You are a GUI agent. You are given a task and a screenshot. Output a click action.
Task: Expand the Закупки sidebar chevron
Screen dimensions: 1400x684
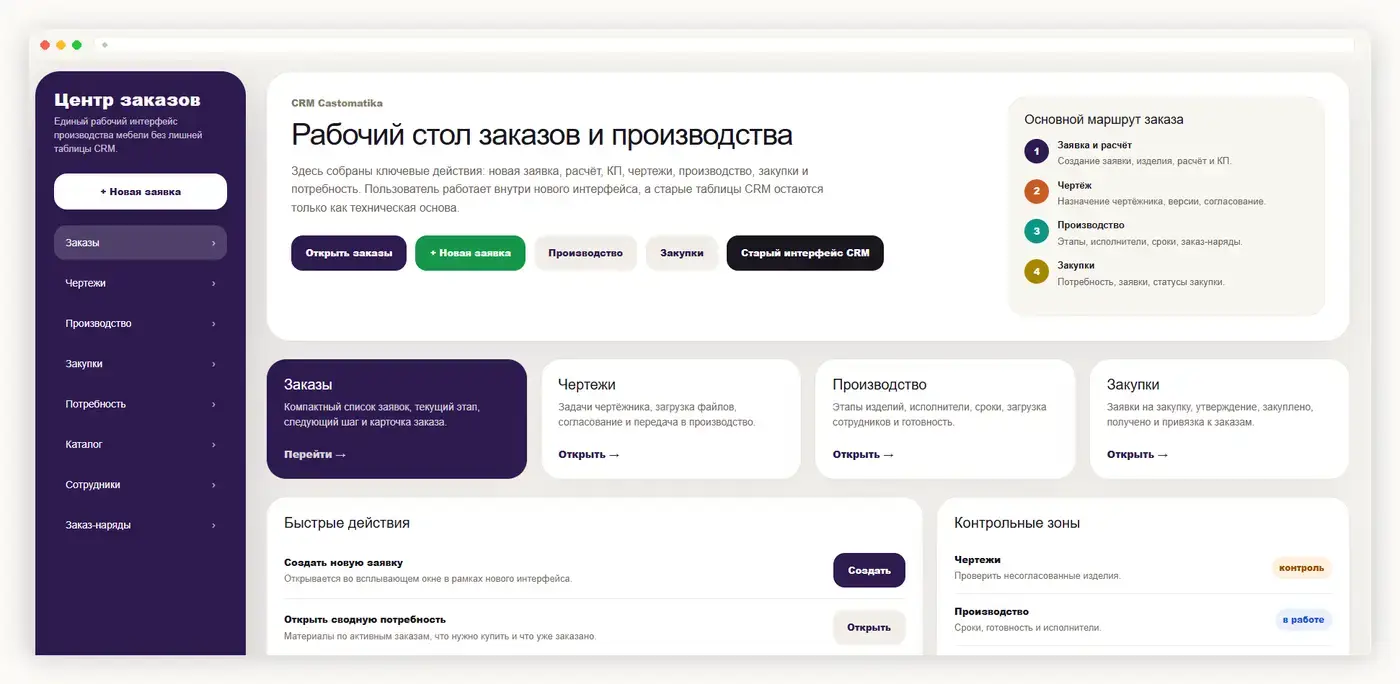[213, 364]
